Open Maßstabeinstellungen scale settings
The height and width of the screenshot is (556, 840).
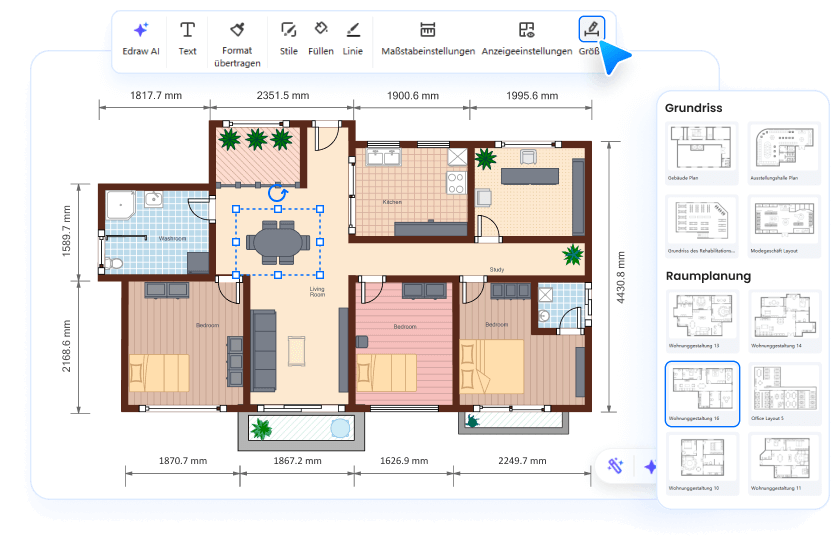(x=428, y=36)
